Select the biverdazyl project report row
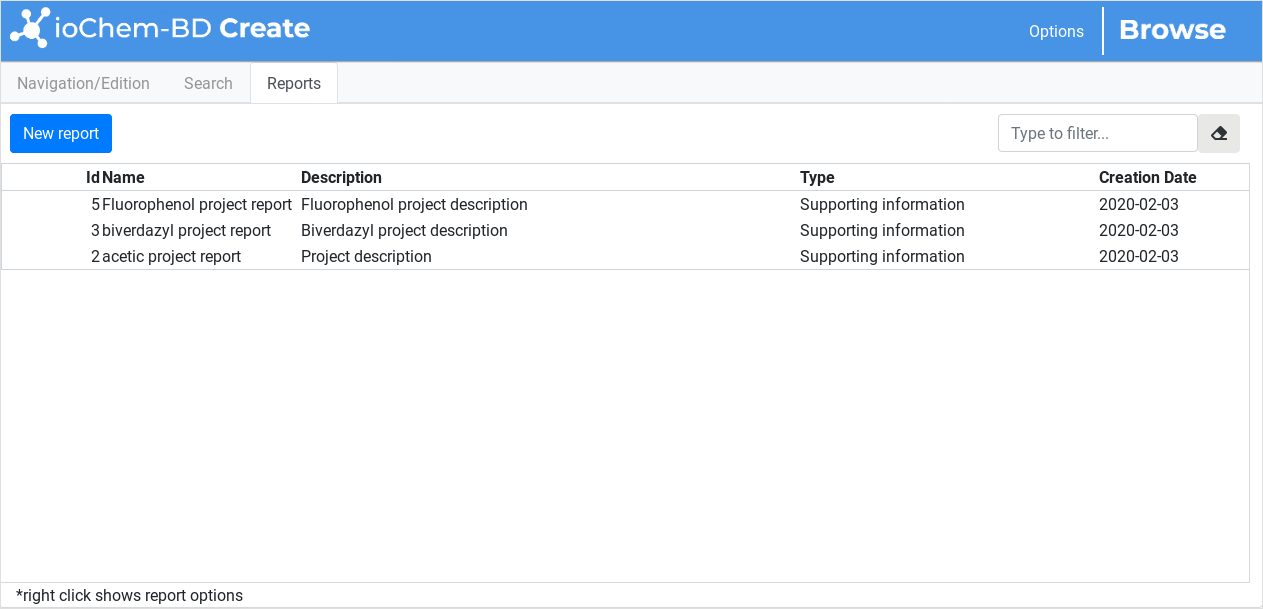The width and height of the screenshot is (1263, 609). (625, 230)
